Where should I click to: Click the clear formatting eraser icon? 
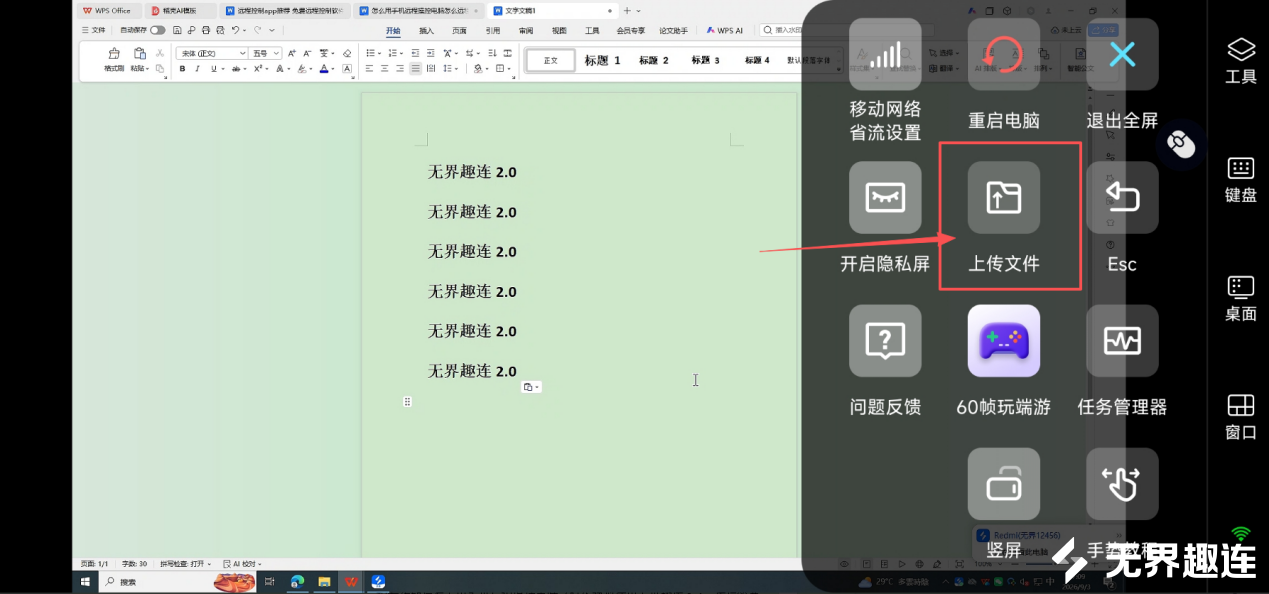click(347, 53)
